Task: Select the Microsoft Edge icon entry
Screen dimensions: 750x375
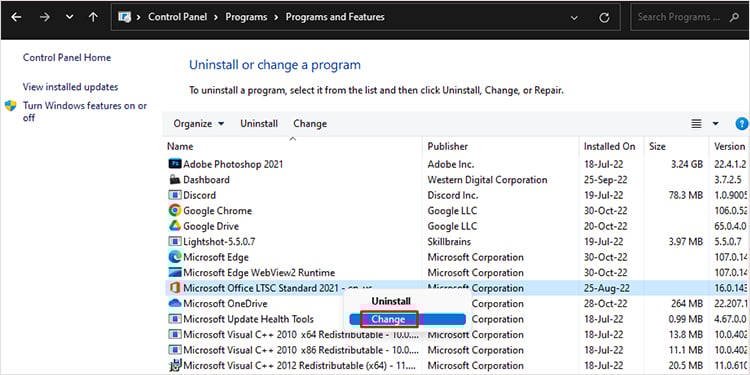Action: click(175, 257)
